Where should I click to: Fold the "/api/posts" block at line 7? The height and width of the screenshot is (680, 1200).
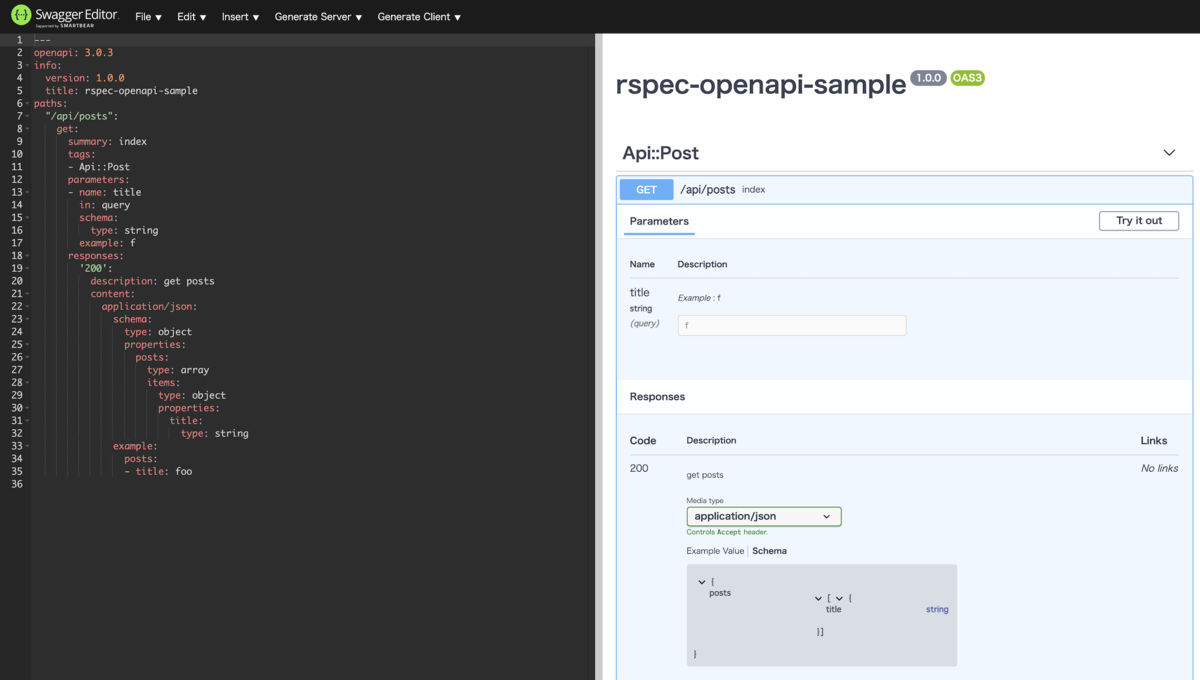coord(27,116)
